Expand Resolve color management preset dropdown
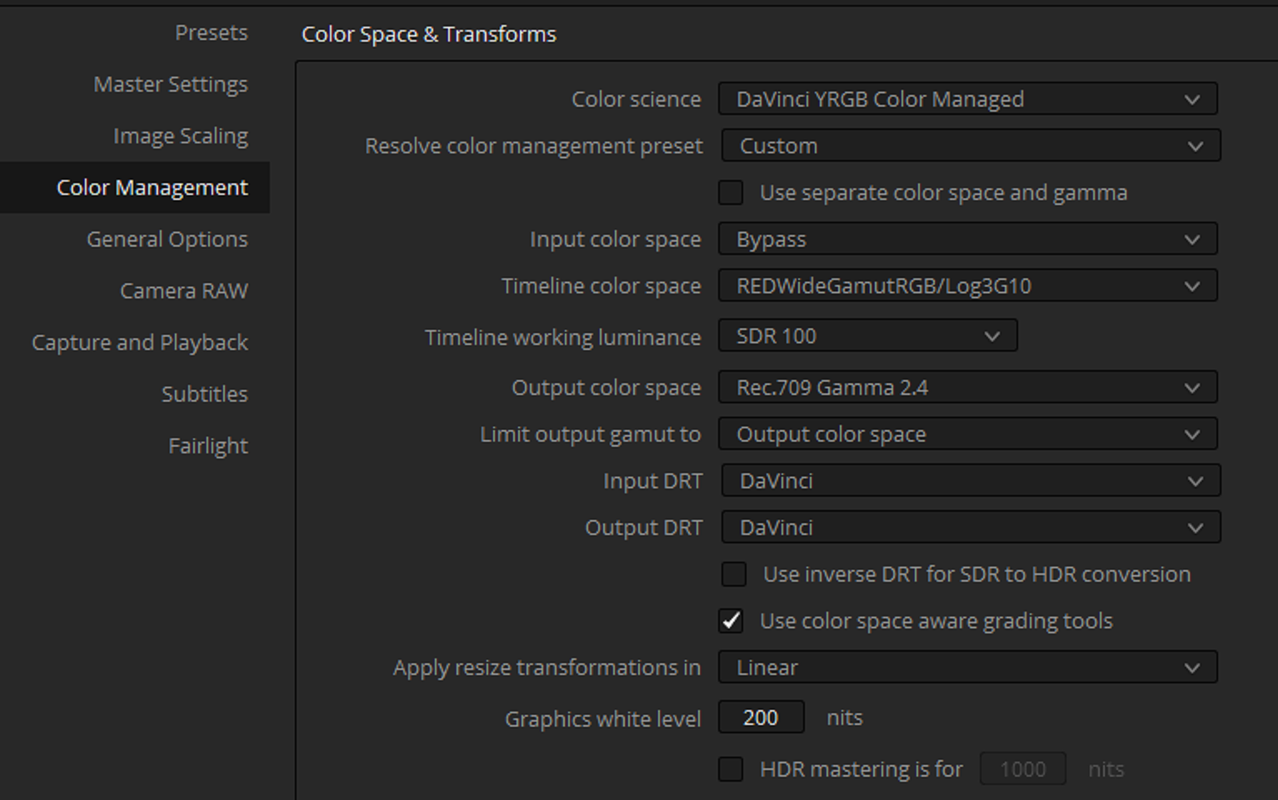 coord(971,146)
